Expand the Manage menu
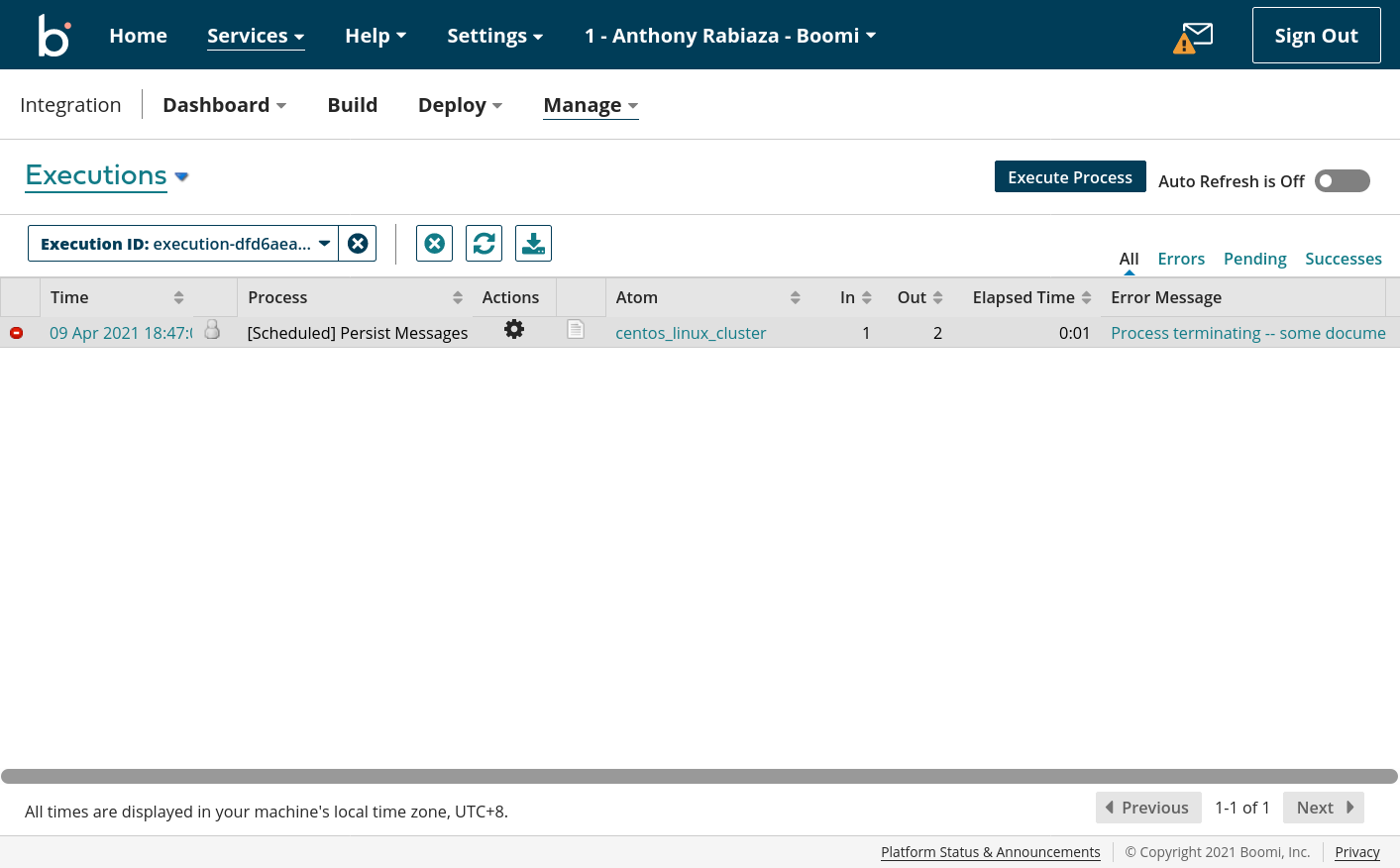Screen dimensions: 1400x868 point(591,105)
